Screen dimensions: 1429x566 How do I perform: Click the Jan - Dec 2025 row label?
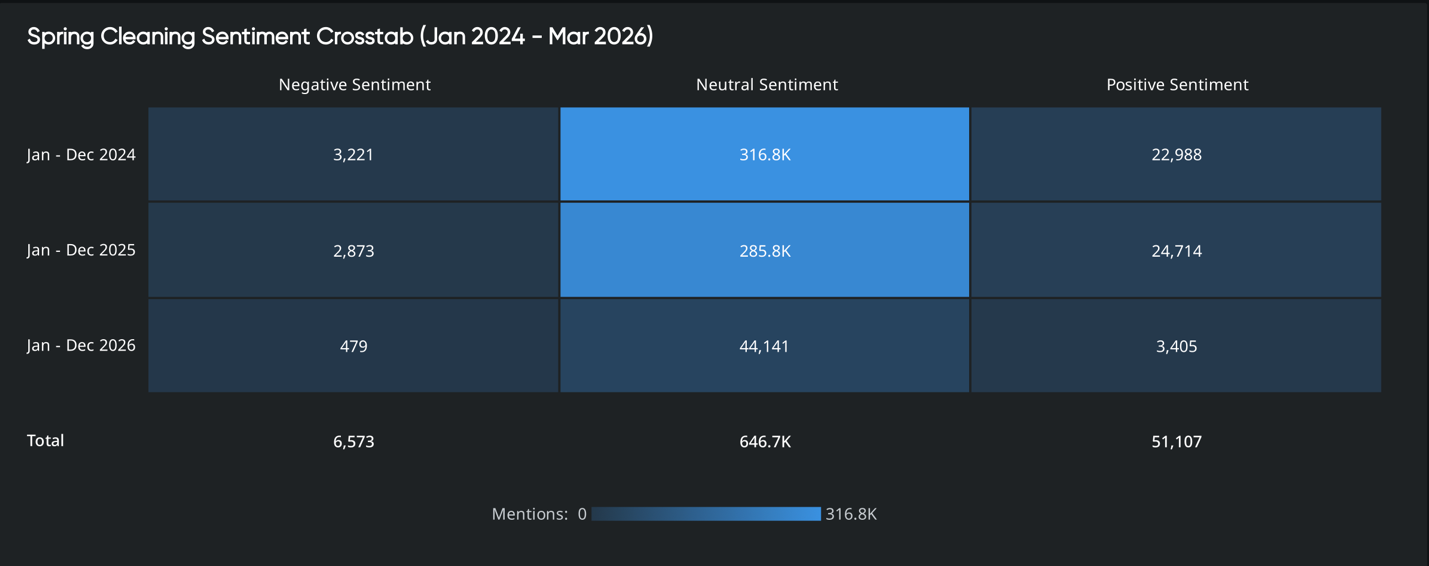tap(81, 250)
